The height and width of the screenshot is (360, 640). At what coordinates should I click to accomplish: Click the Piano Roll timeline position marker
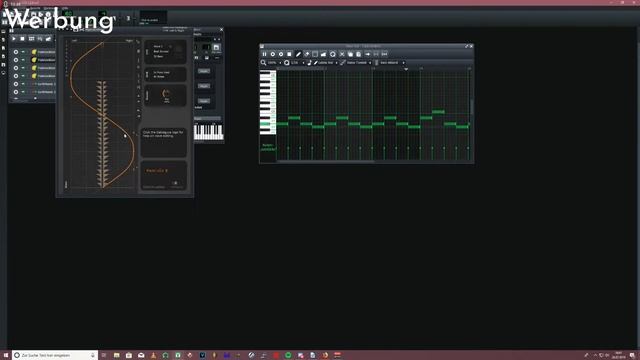click(x=406, y=69)
